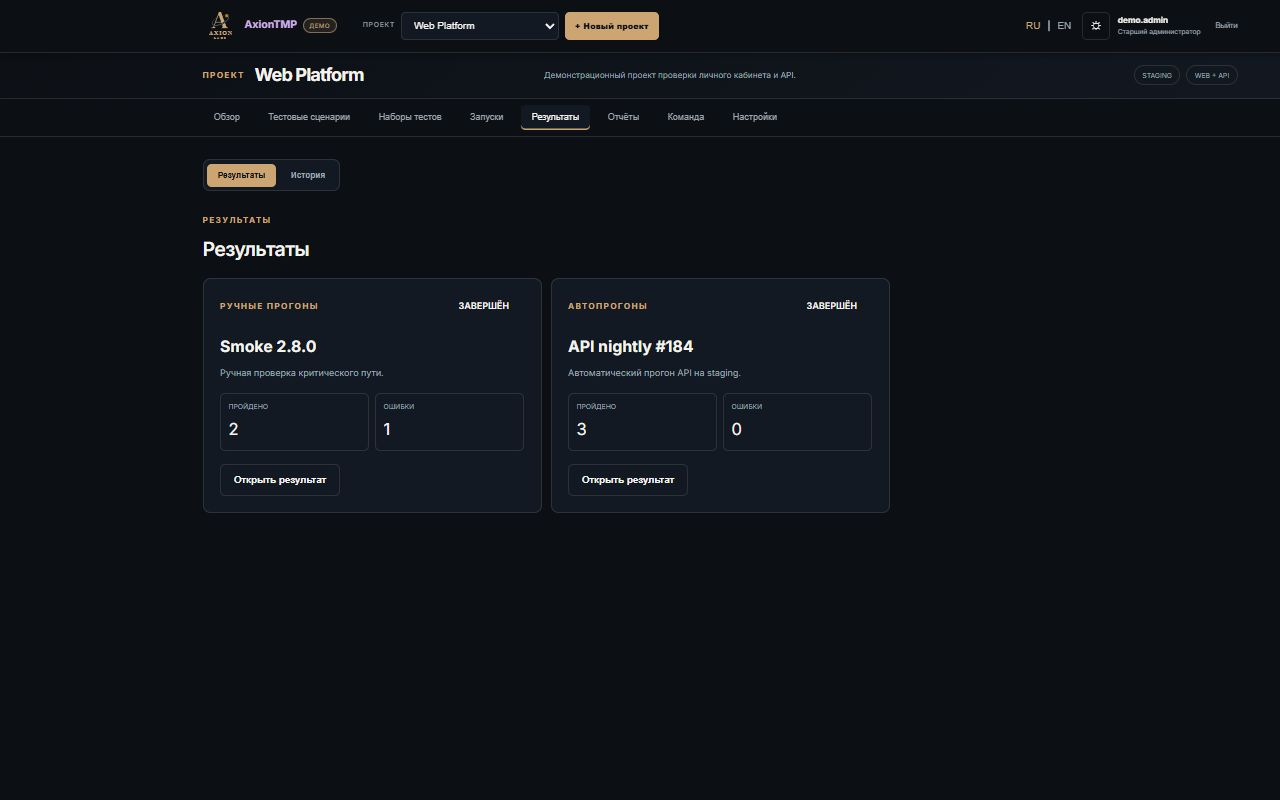Click the Ручная проверка критического пути description
This screenshot has height=800, width=1280.
click(x=302, y=373)
